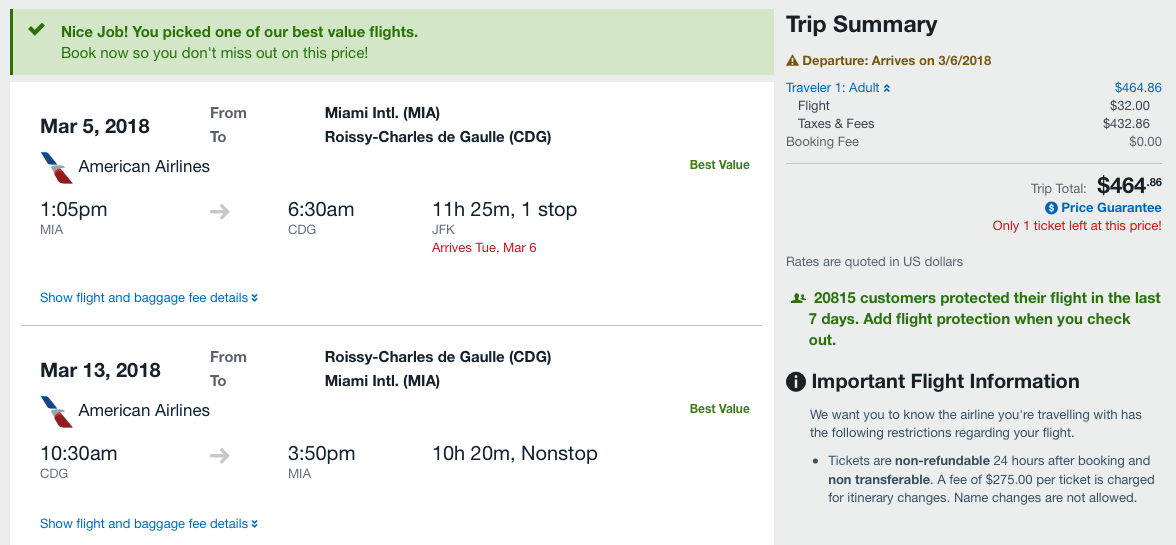Click the warning triangle beside Departure notice
Image resolution: width=1176 pixels, height=545 pixels.
(792, 61)
